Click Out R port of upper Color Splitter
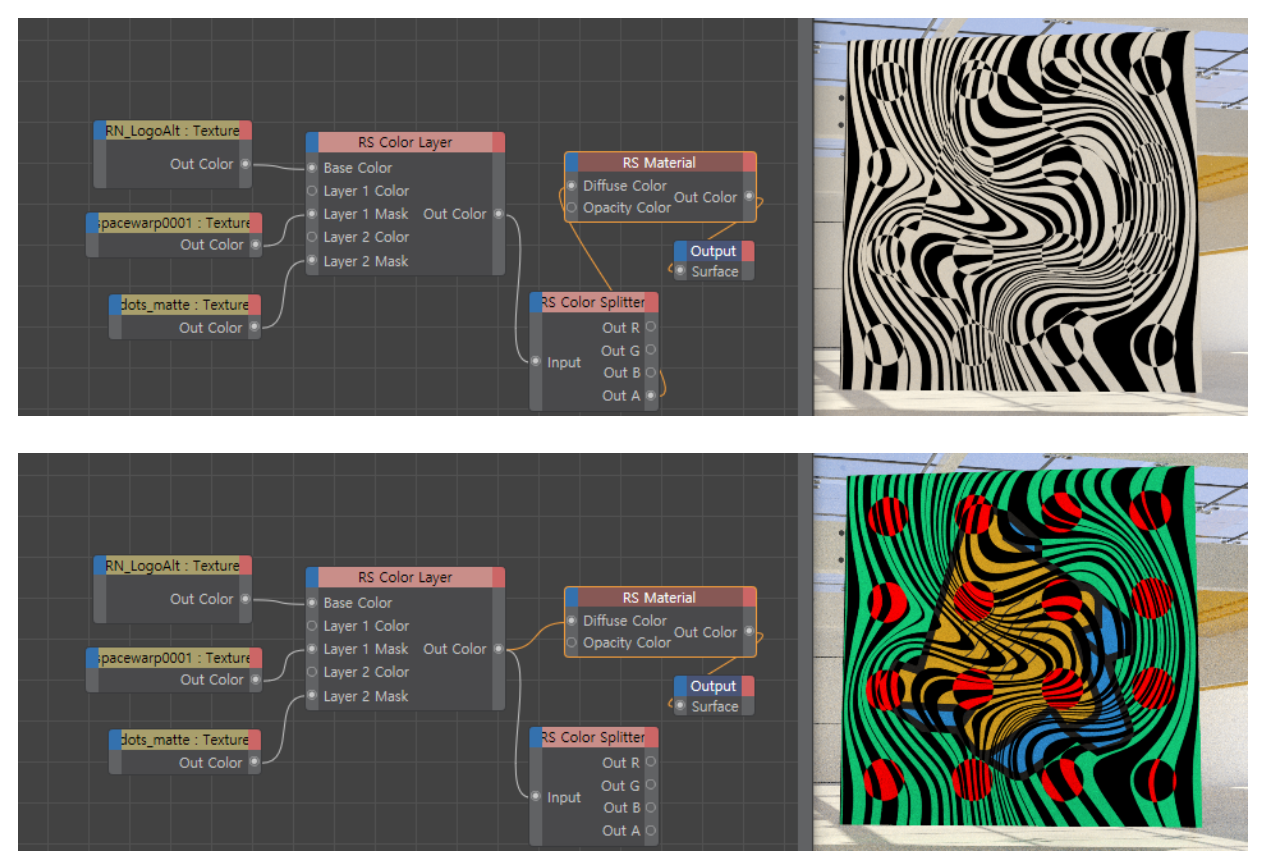The height and width of the screenshot is (866, 1271). pyautogui.click(x=651, y=327)
